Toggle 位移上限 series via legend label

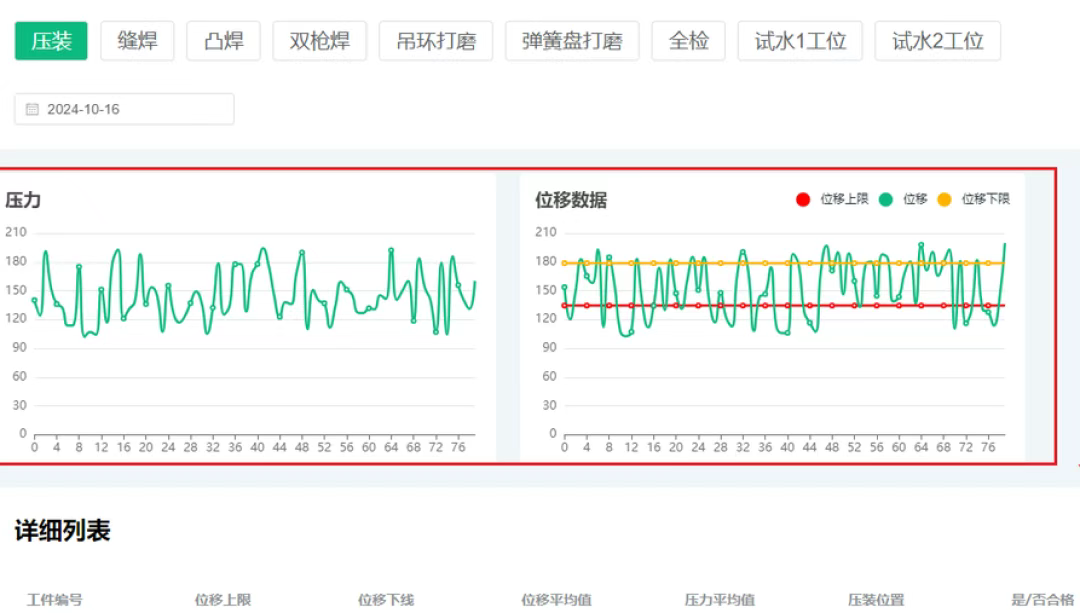click(x=844, y=200)
